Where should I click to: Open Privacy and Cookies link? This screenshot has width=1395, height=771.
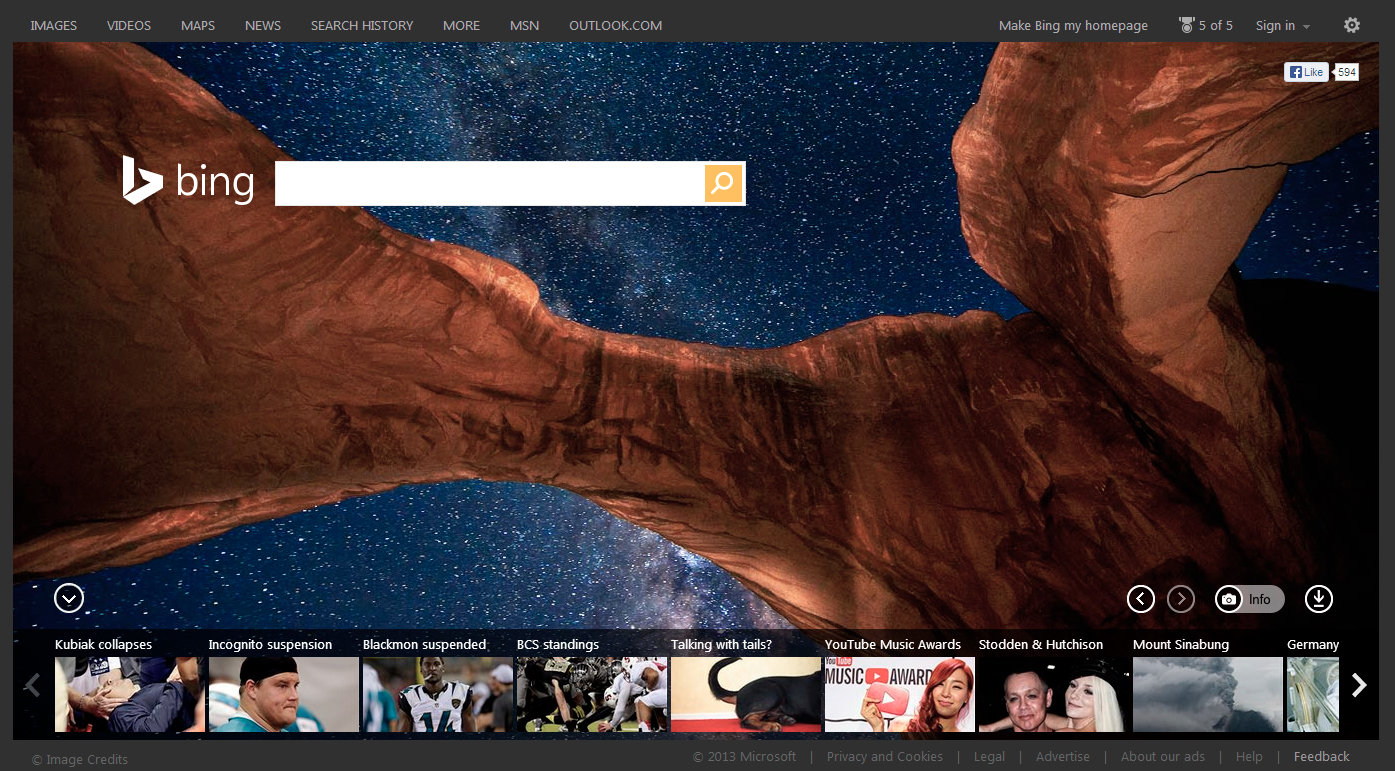point(885,757)
